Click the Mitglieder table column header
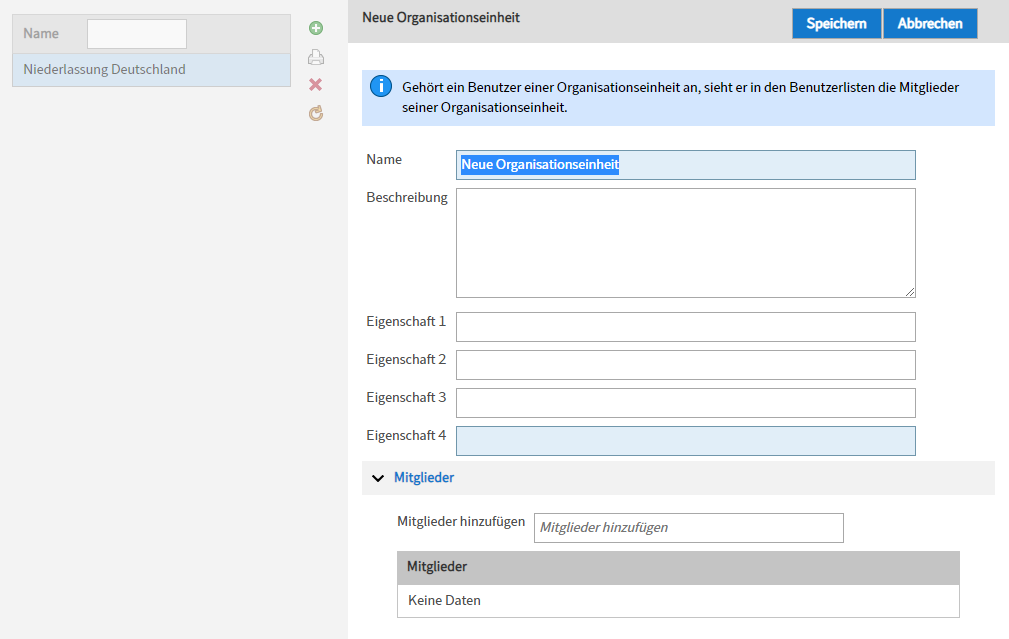 tap(678, 568)
